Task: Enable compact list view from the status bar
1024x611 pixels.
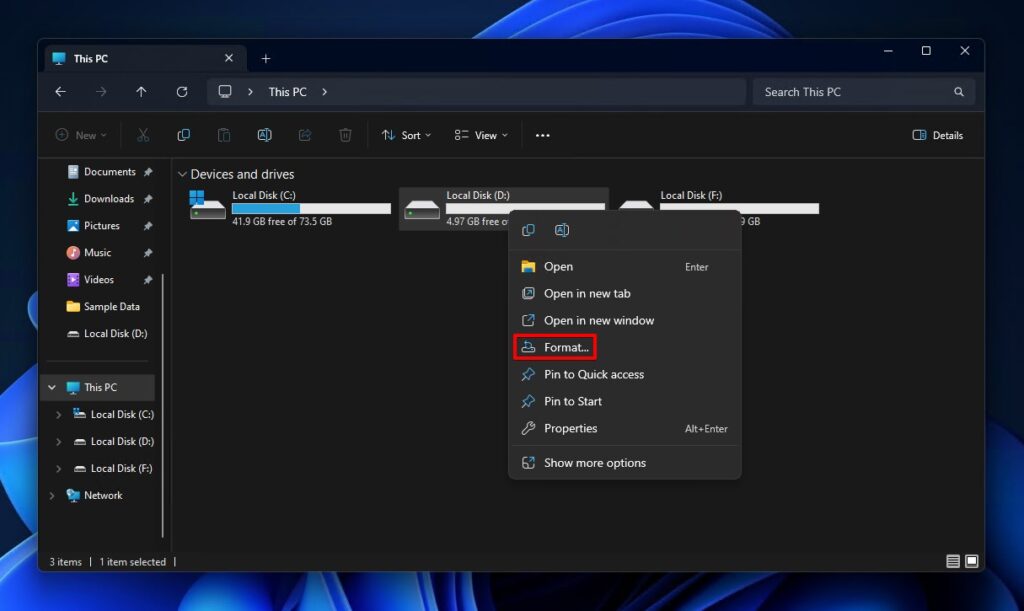Action: click(952, 561)
